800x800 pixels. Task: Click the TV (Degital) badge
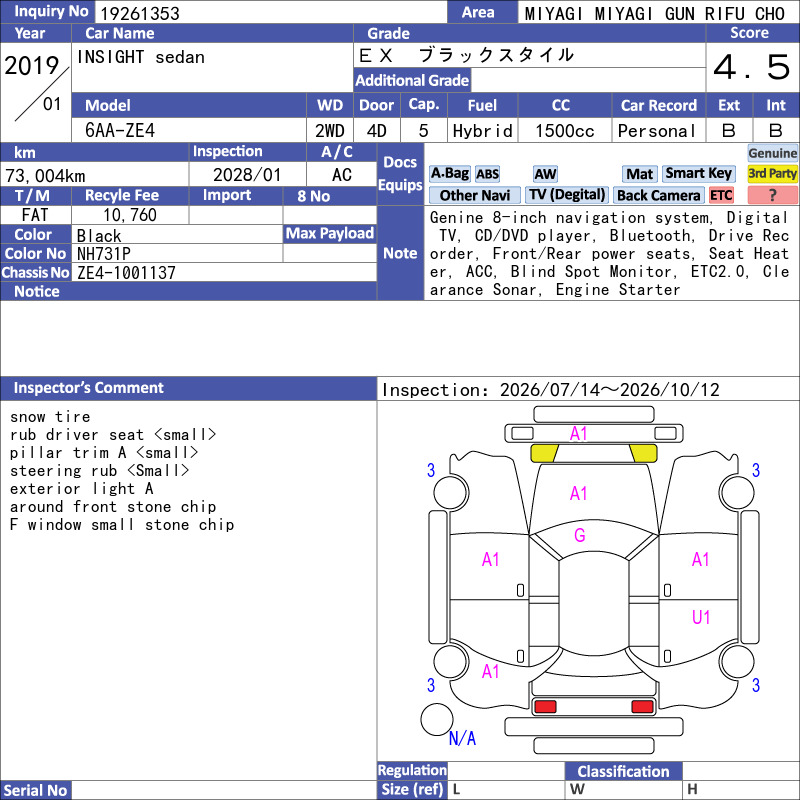tap(567, 195)
